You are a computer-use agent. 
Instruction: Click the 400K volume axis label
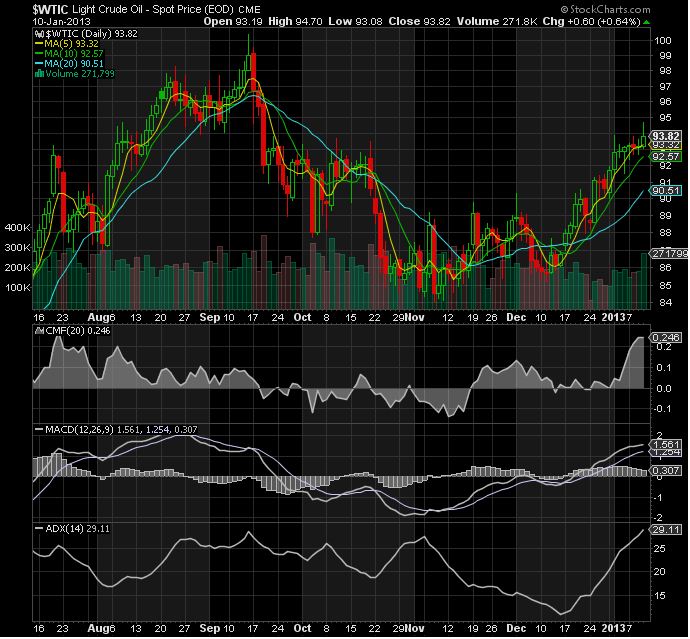point(18,228)
